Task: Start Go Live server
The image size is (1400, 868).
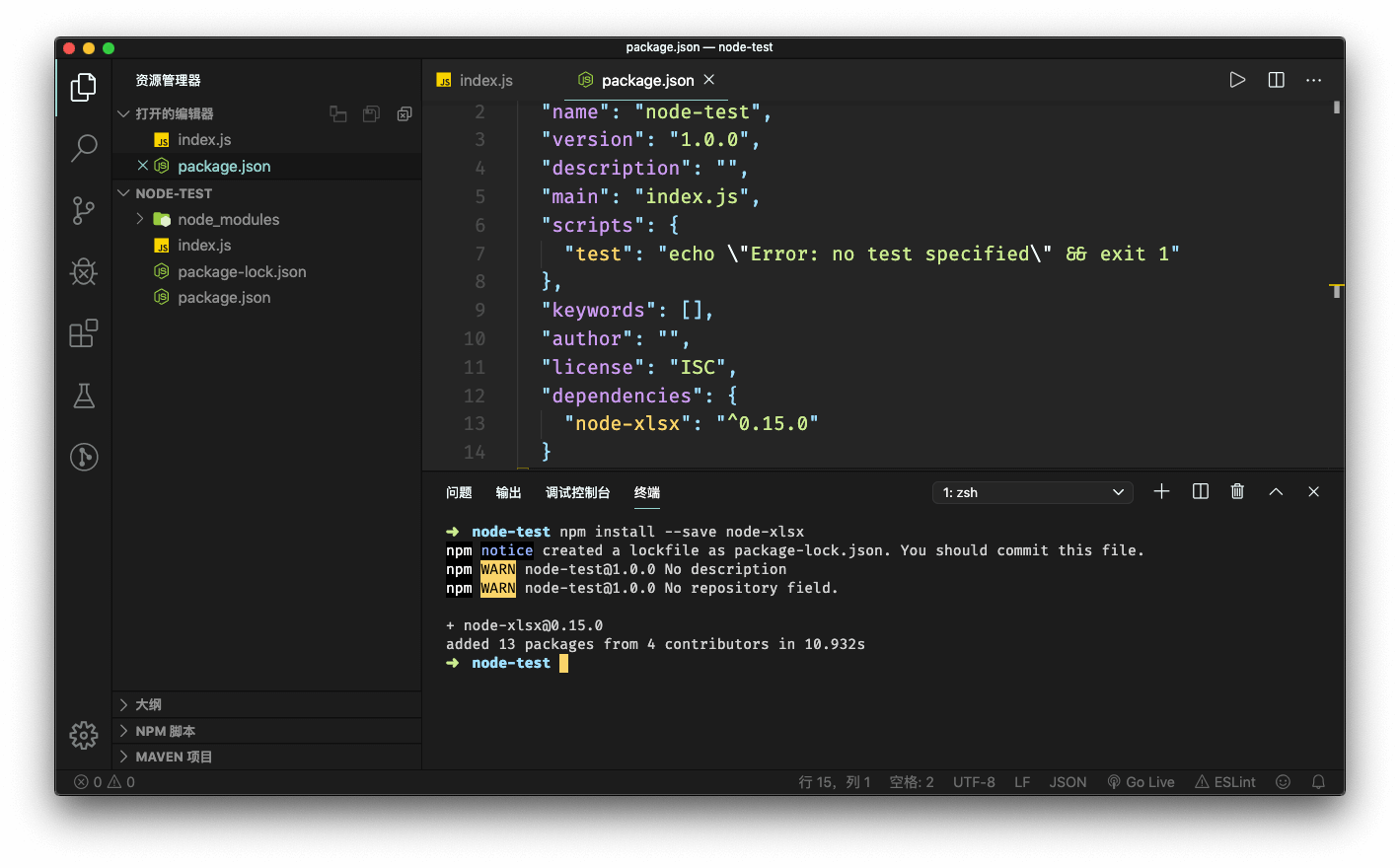Action: (x=1141, y=781)
